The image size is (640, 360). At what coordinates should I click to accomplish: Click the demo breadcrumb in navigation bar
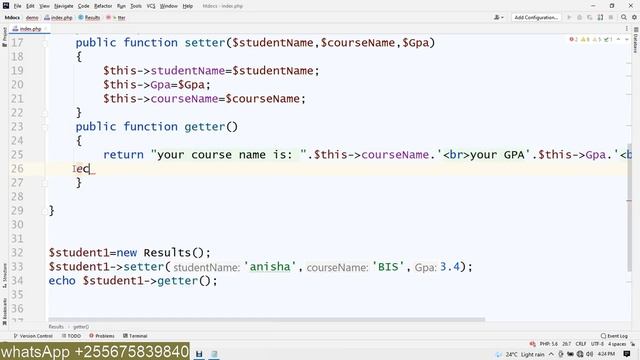(x=32, y=18)
